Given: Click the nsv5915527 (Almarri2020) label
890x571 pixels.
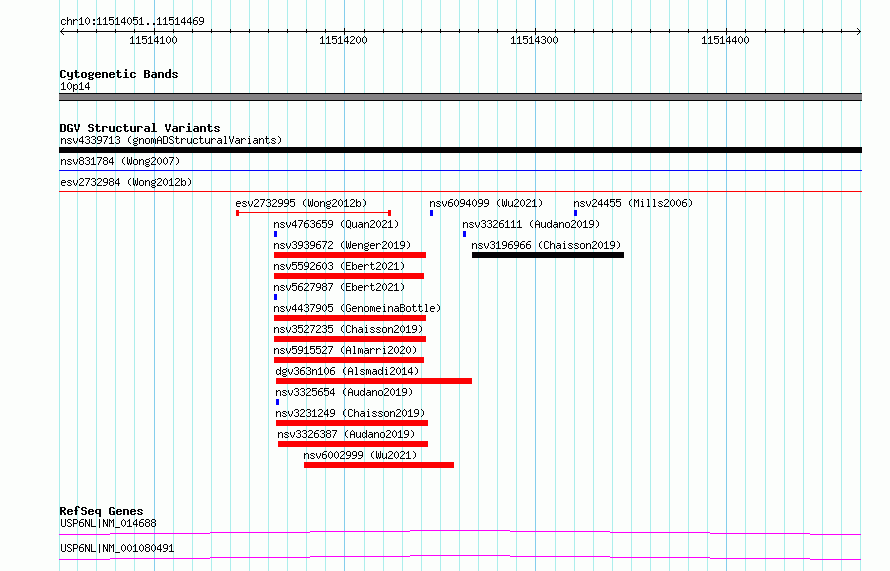Looking at the screenshot, I should click(345, 350).
